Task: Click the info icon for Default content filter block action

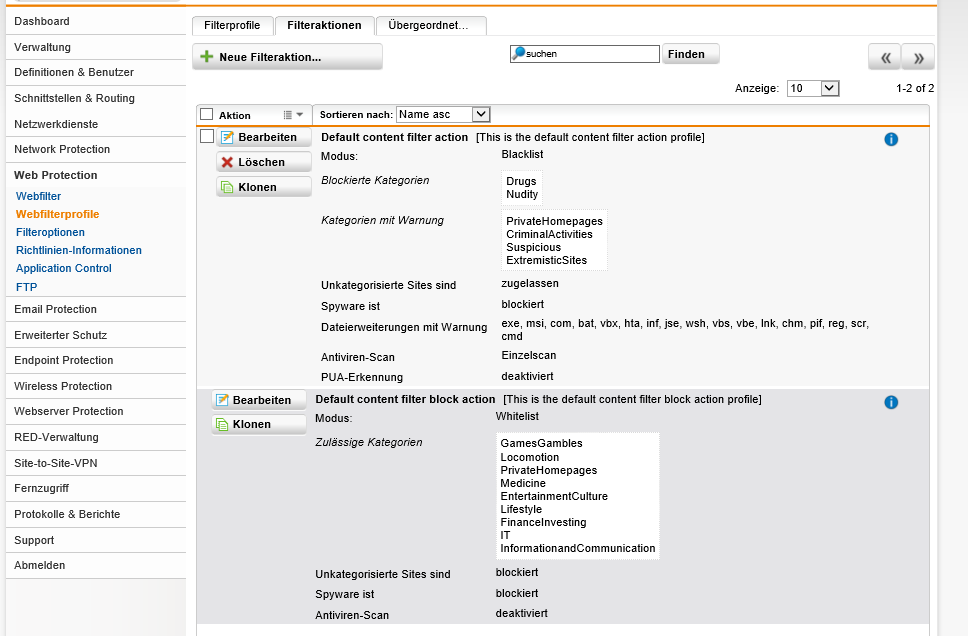Action: click(x=891, y=402)
